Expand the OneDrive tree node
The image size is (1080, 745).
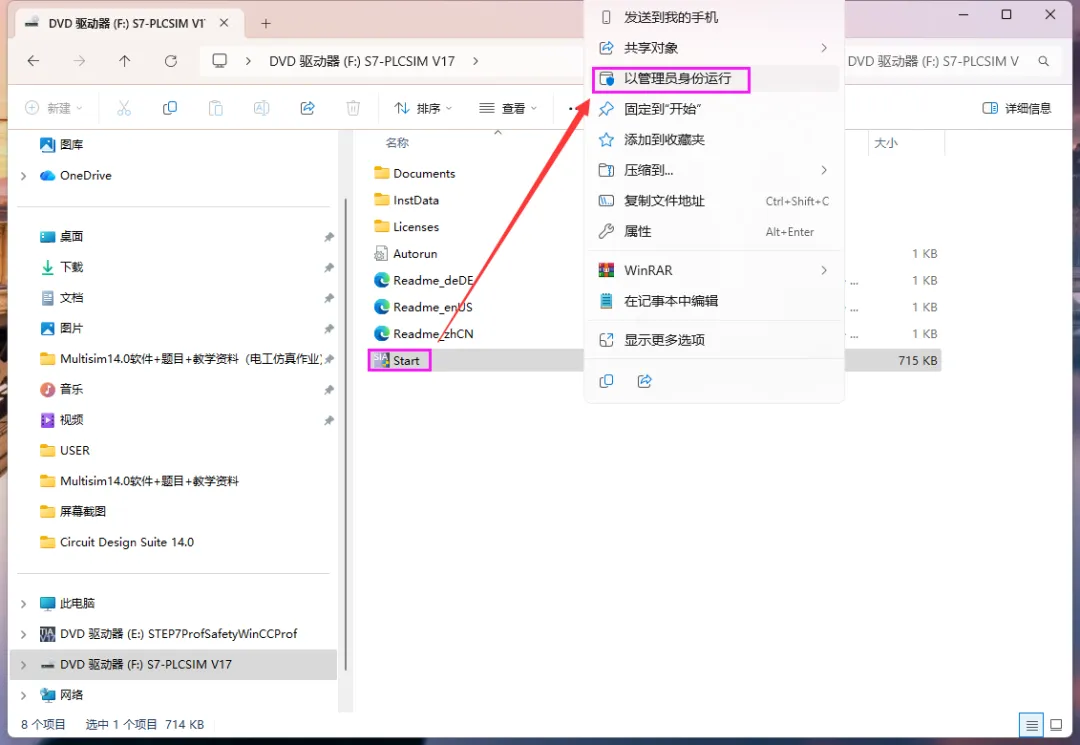pos(23,176)
